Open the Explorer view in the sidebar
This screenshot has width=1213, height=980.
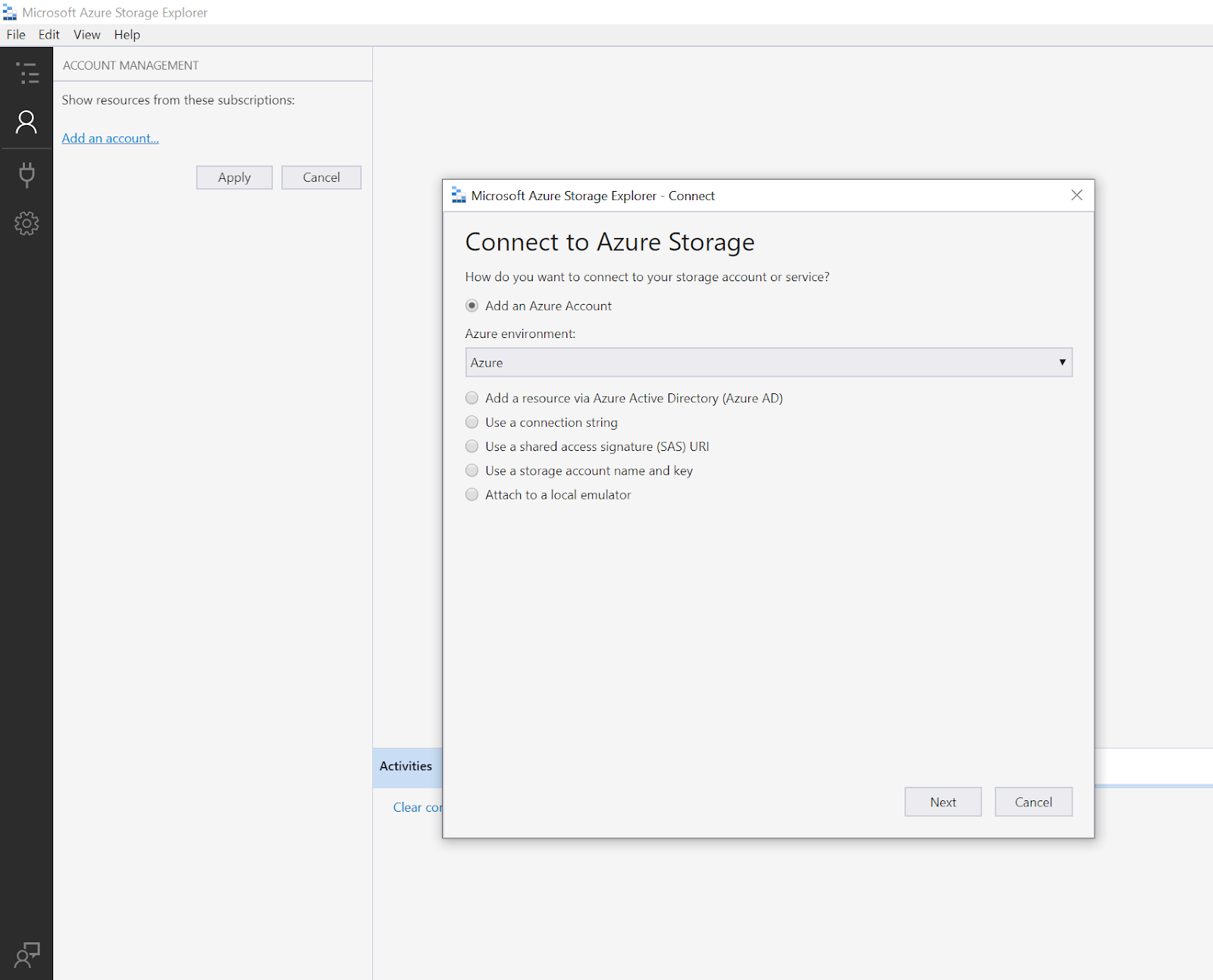tap(27, 74)
